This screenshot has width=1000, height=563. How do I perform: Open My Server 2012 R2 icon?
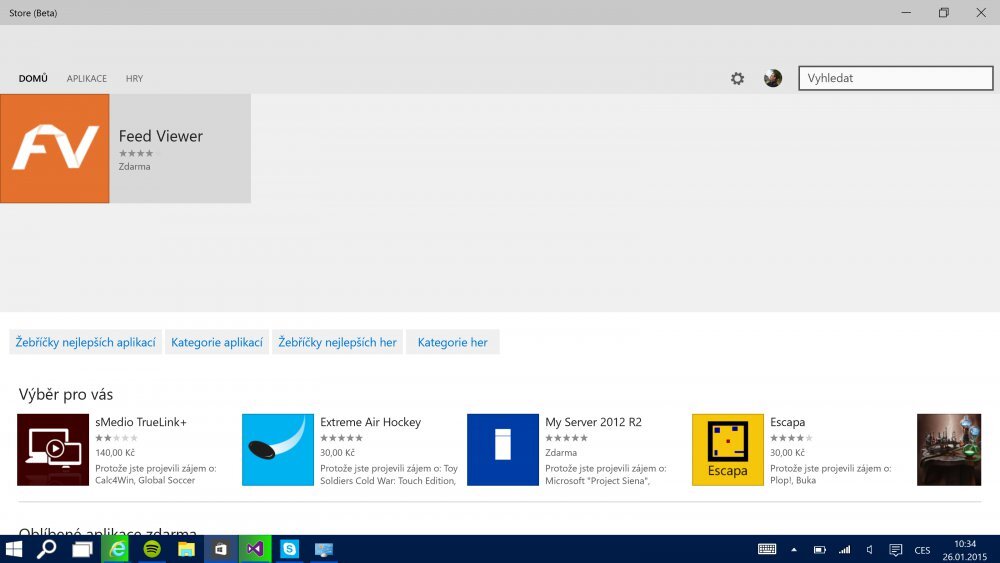click(503, 450)
